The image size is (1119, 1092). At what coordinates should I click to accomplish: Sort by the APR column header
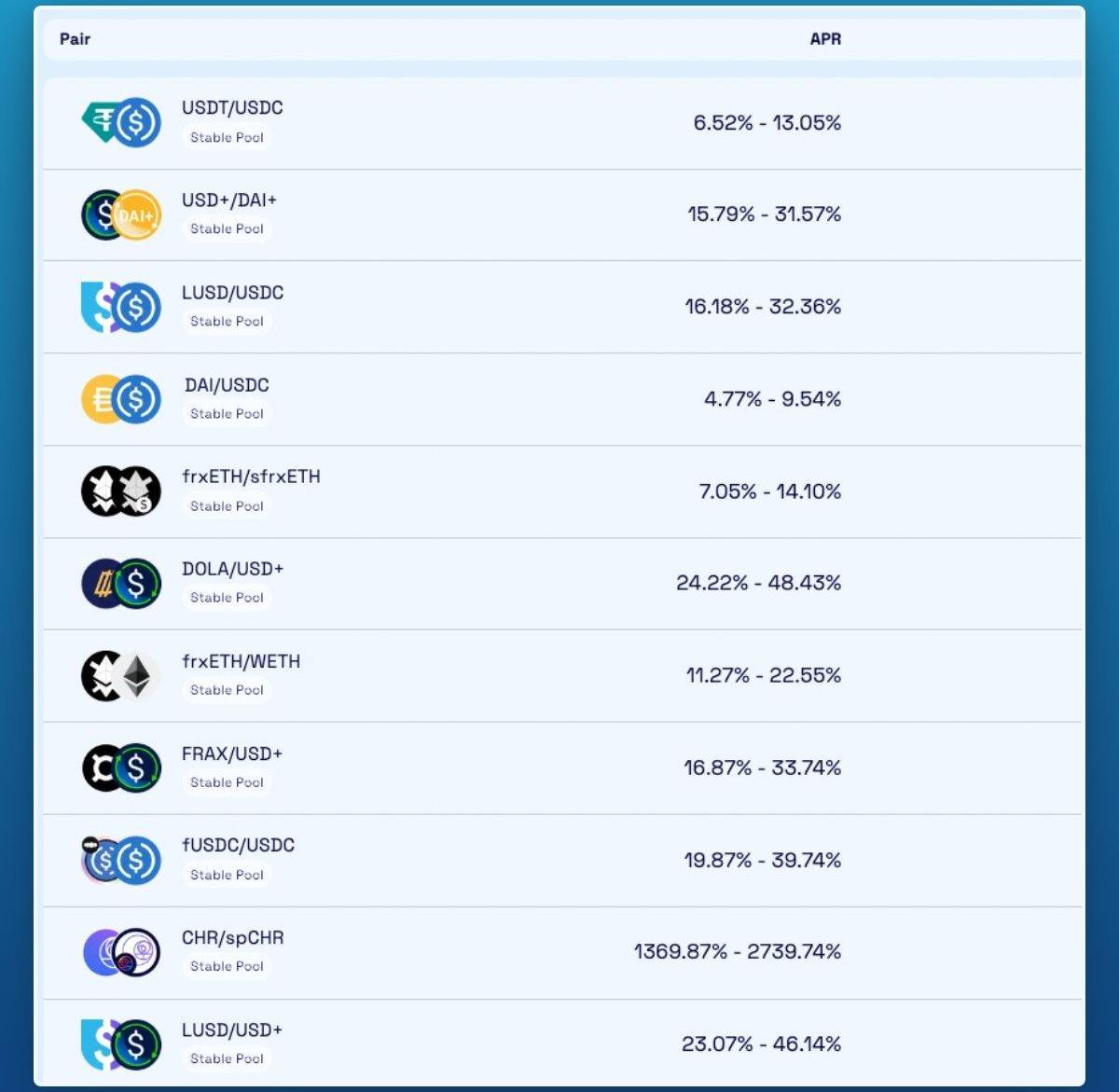[x=825, y=39]
